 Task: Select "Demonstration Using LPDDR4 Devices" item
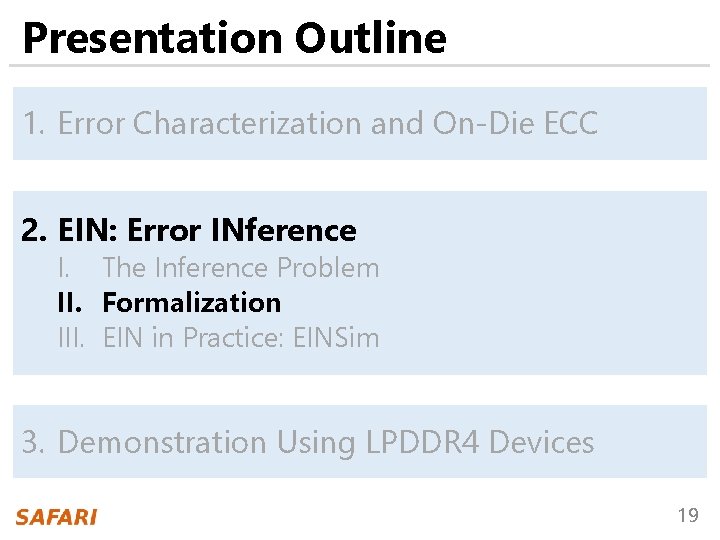(x=326, y=442)
